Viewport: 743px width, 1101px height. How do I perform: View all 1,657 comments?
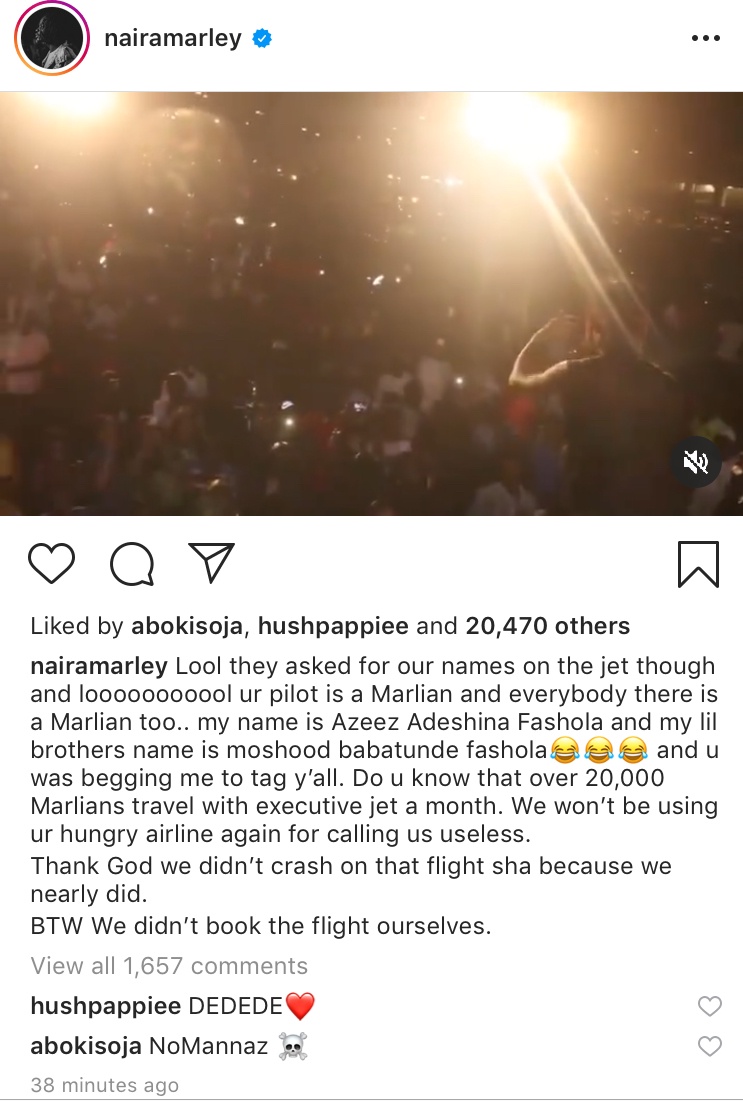pos(169,966)
